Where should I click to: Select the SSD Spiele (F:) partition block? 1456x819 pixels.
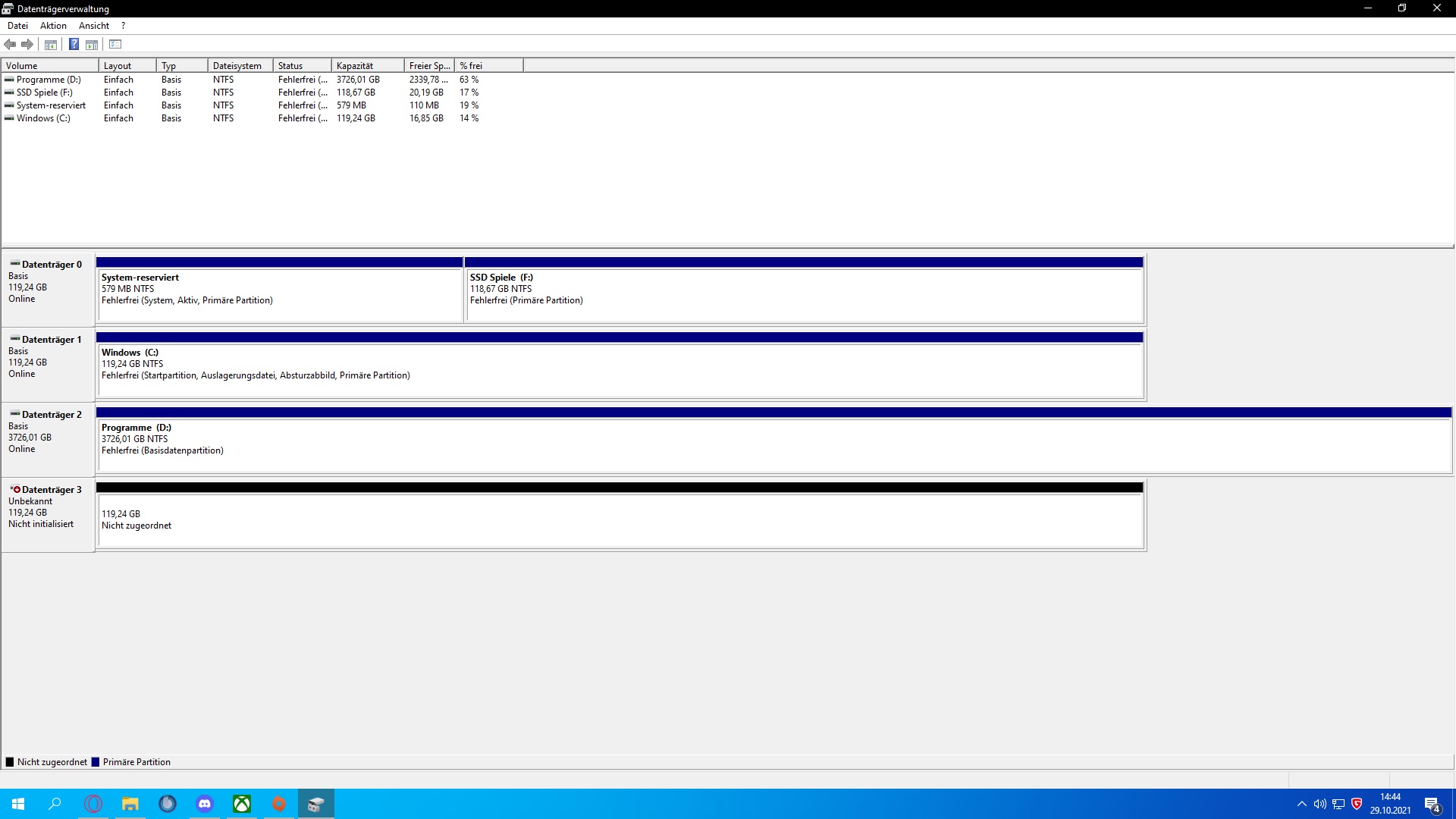(804, 296)
